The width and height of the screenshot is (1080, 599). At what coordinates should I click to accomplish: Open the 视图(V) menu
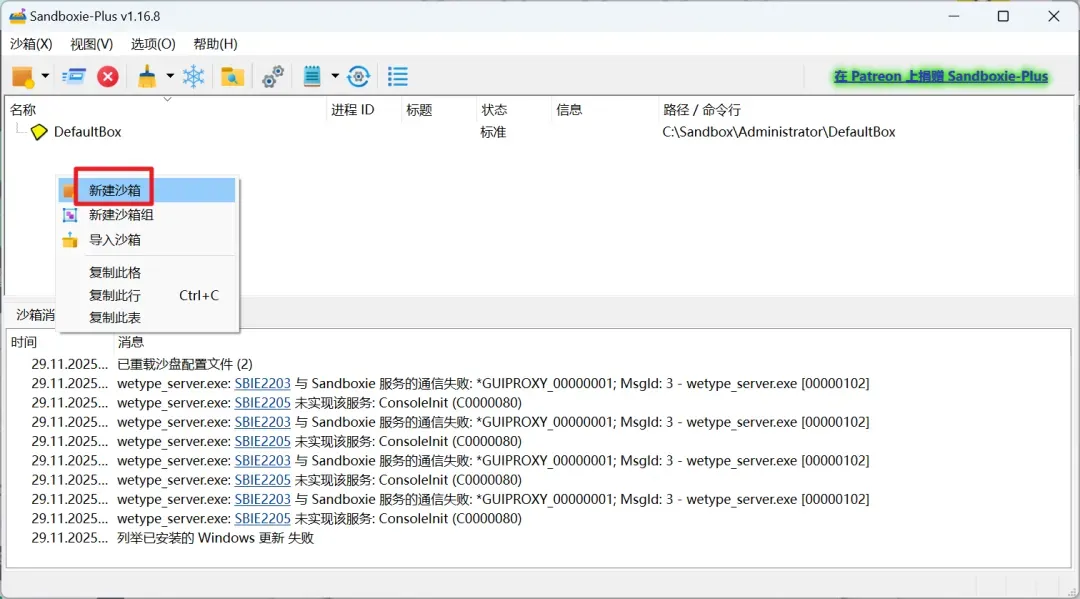[x=92, y=44]
